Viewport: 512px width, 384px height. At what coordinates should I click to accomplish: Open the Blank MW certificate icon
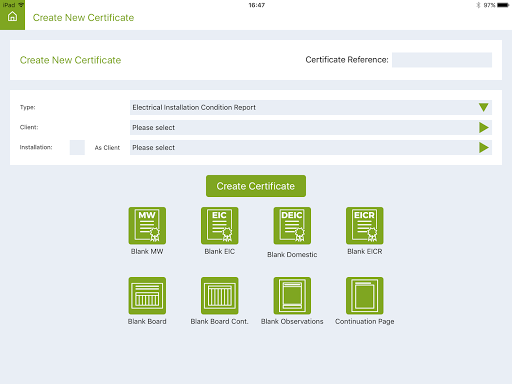[147, 226]
